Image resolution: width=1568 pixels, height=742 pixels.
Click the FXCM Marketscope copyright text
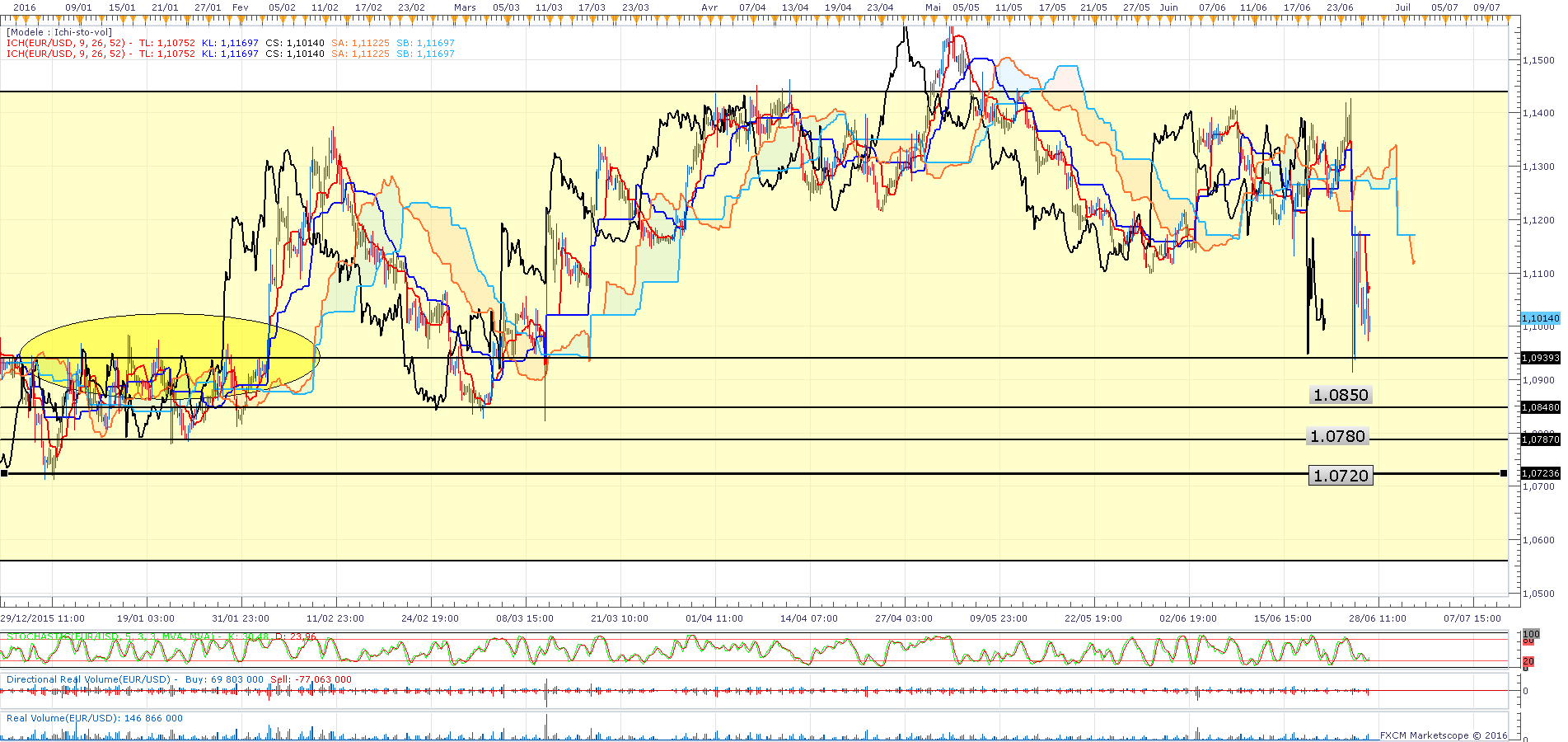click(1443, 735)
